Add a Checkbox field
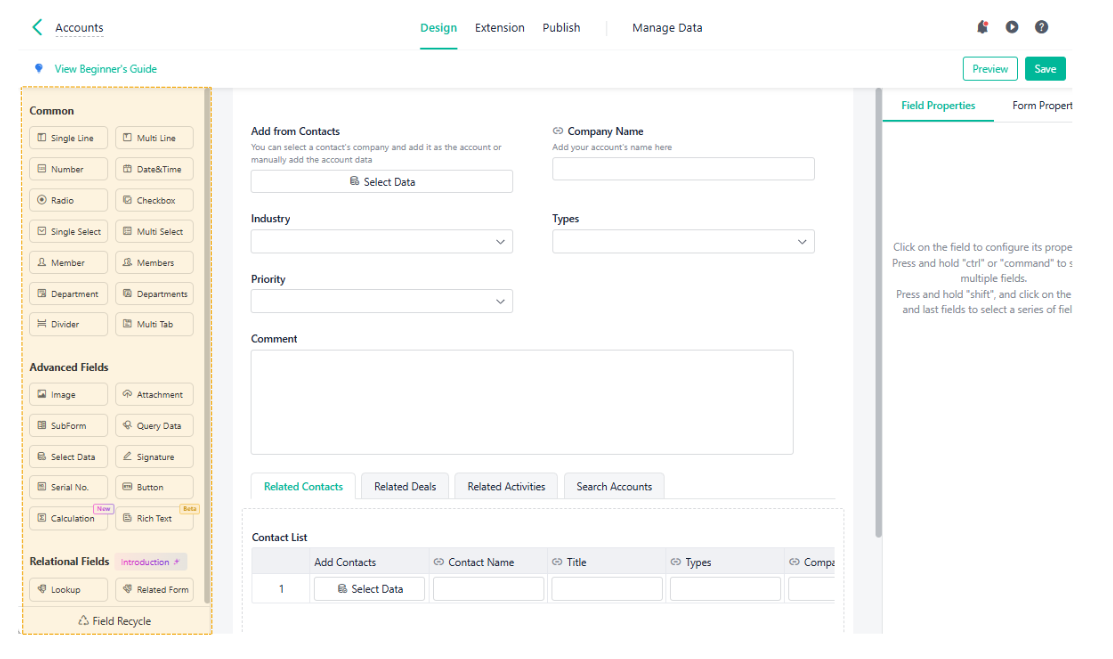Viewport: 1113px width, 659px height. [x=154, y=200]
